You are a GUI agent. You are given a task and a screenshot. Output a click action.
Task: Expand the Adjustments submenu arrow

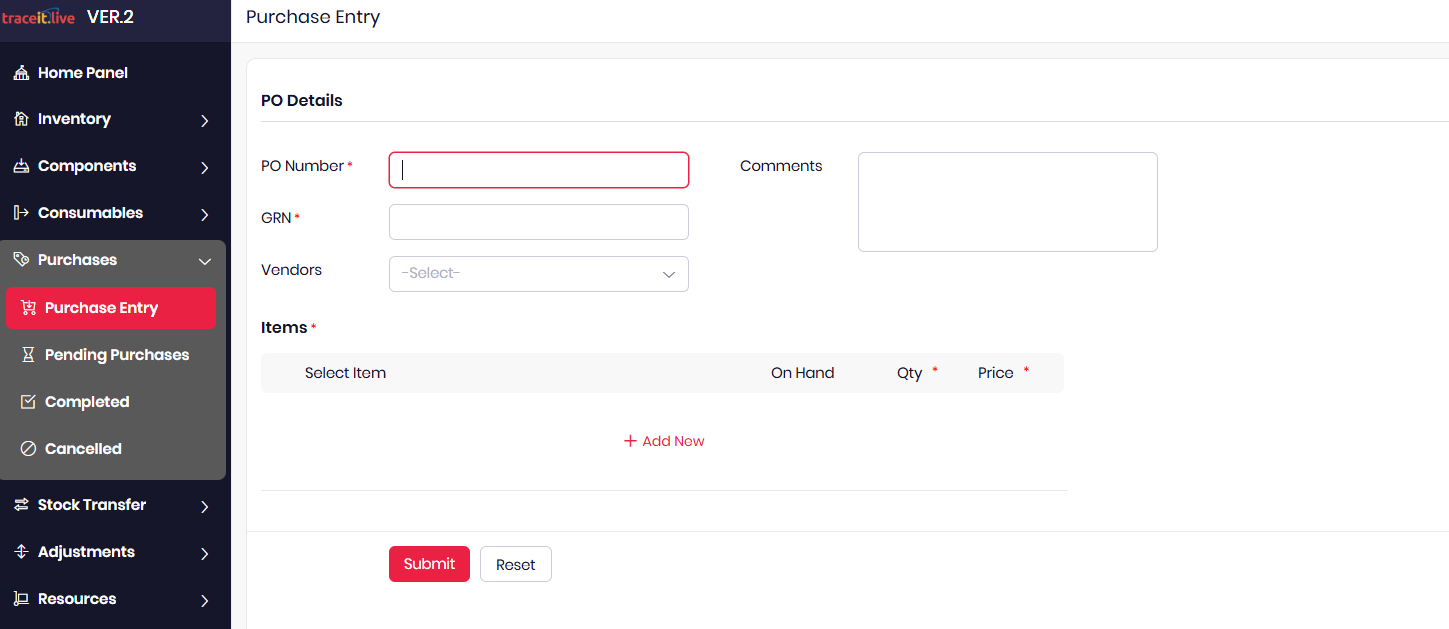(204, 553)
